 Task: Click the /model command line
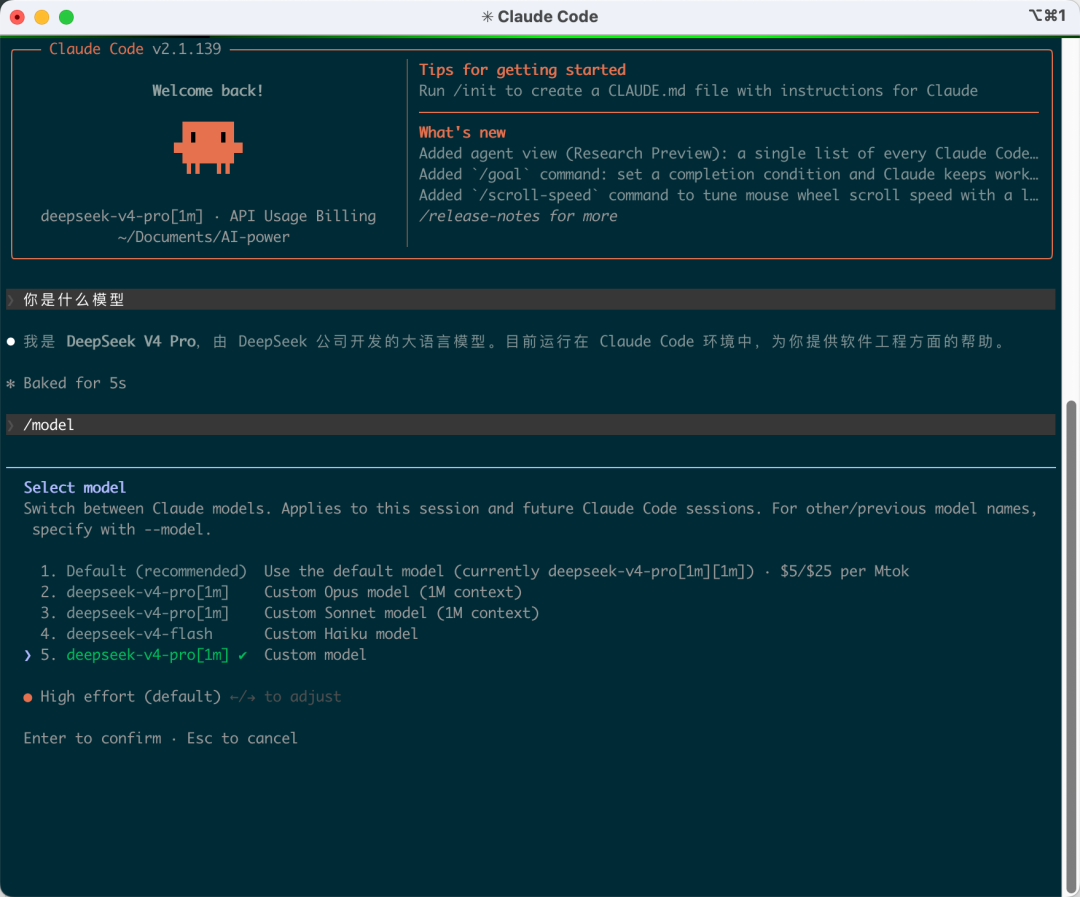[x=531, y=425]
